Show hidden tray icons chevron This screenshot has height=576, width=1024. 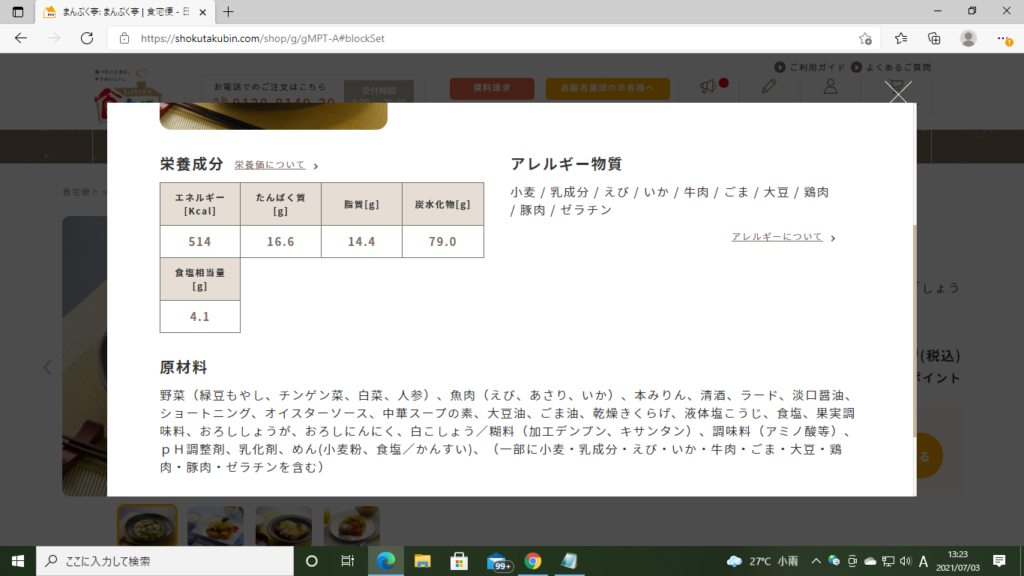point(816,561)
